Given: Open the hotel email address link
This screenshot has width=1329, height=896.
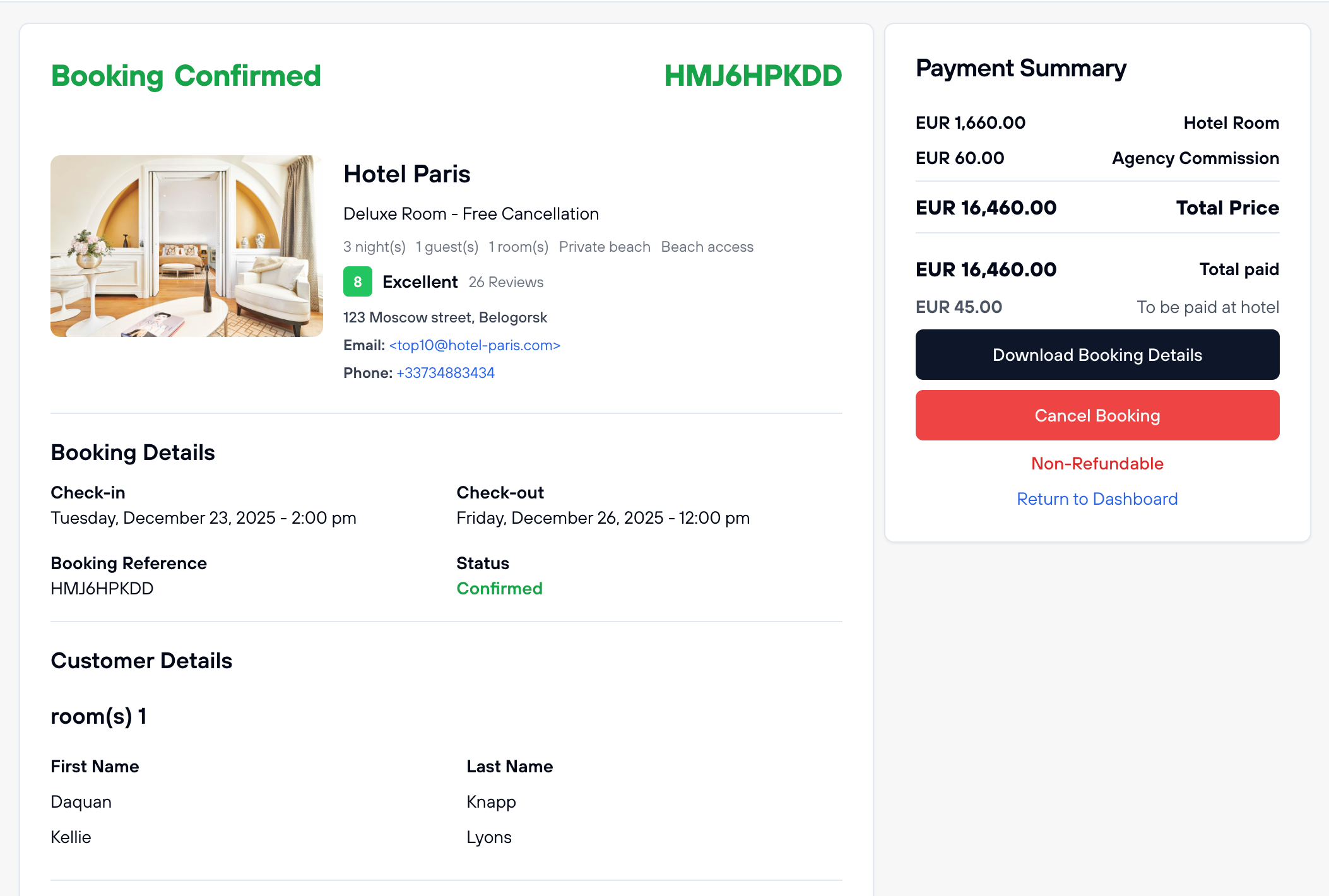Looking at the screenshot, I should (475, 345).
